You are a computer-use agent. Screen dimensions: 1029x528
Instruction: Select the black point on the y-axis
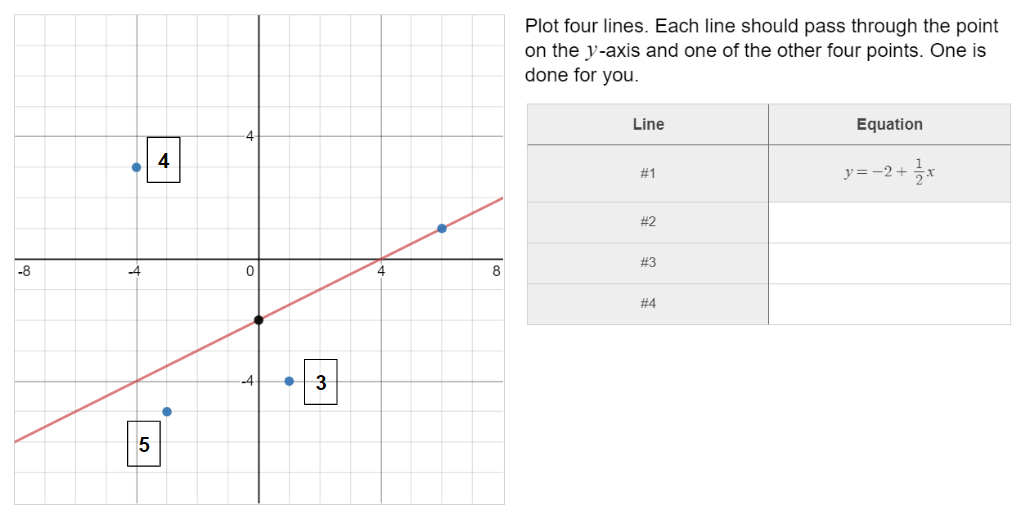pos(259,320)
